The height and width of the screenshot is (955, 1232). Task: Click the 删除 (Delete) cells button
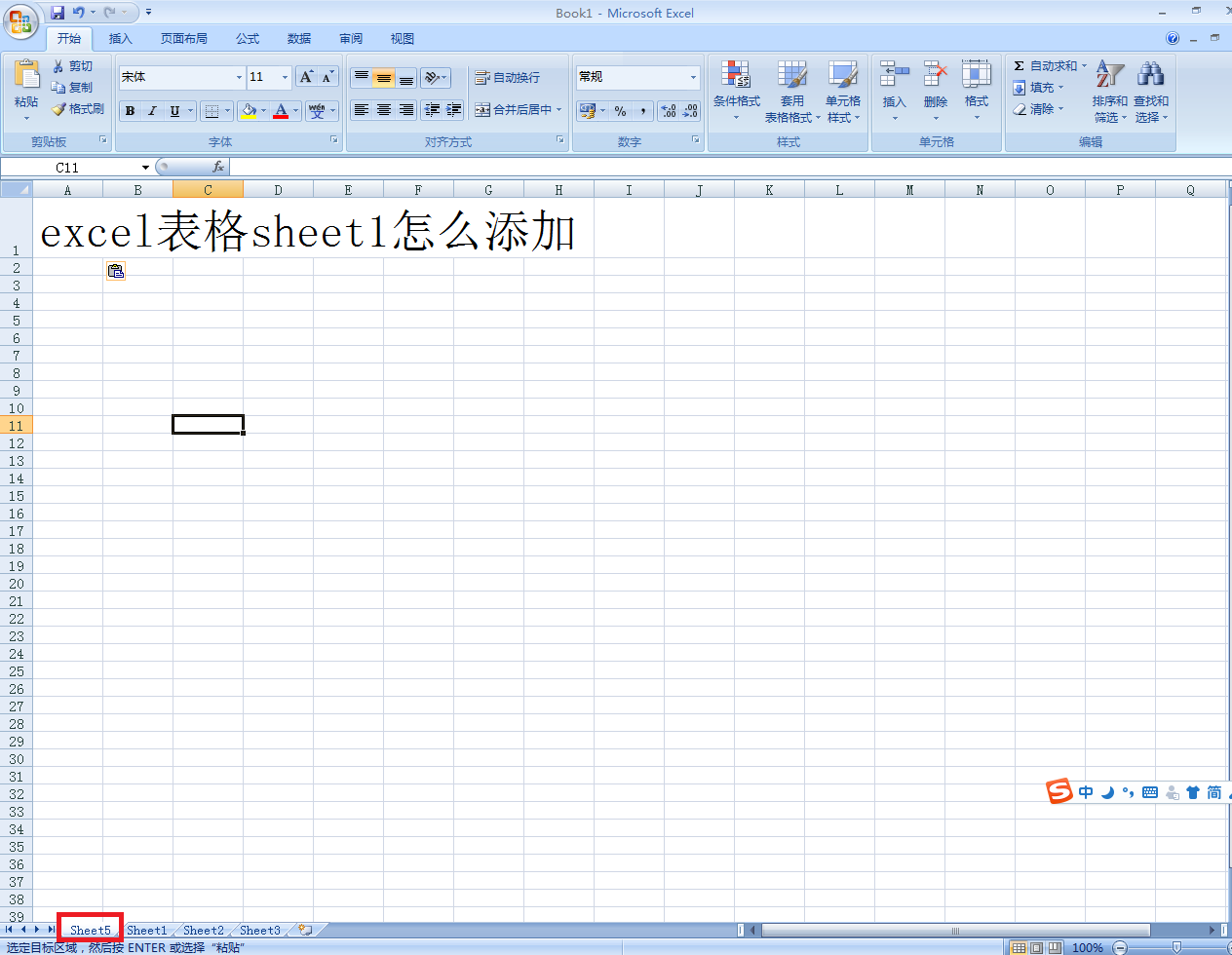click(935, 90)
